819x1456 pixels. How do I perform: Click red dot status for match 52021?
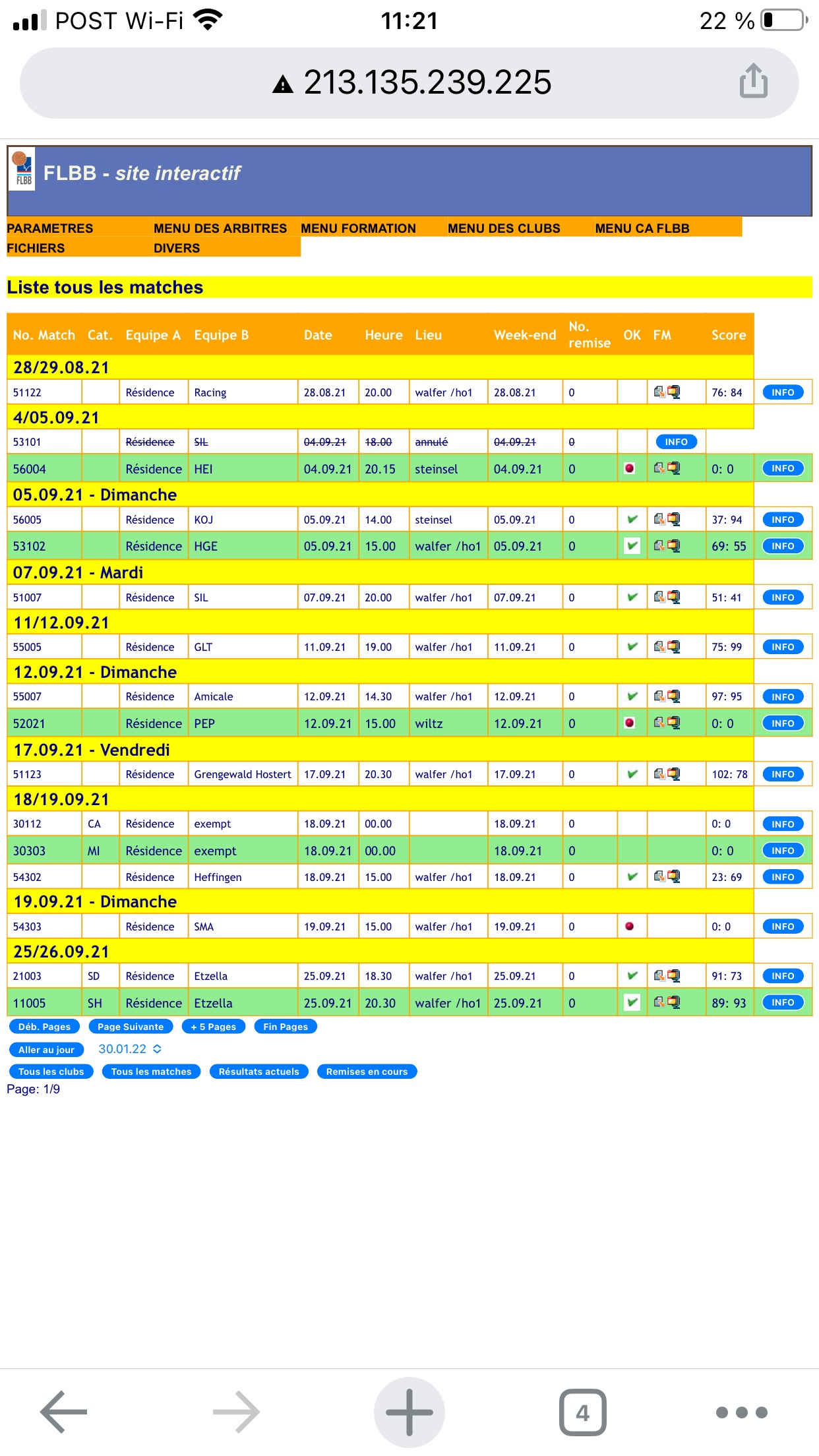click(630, 723)
